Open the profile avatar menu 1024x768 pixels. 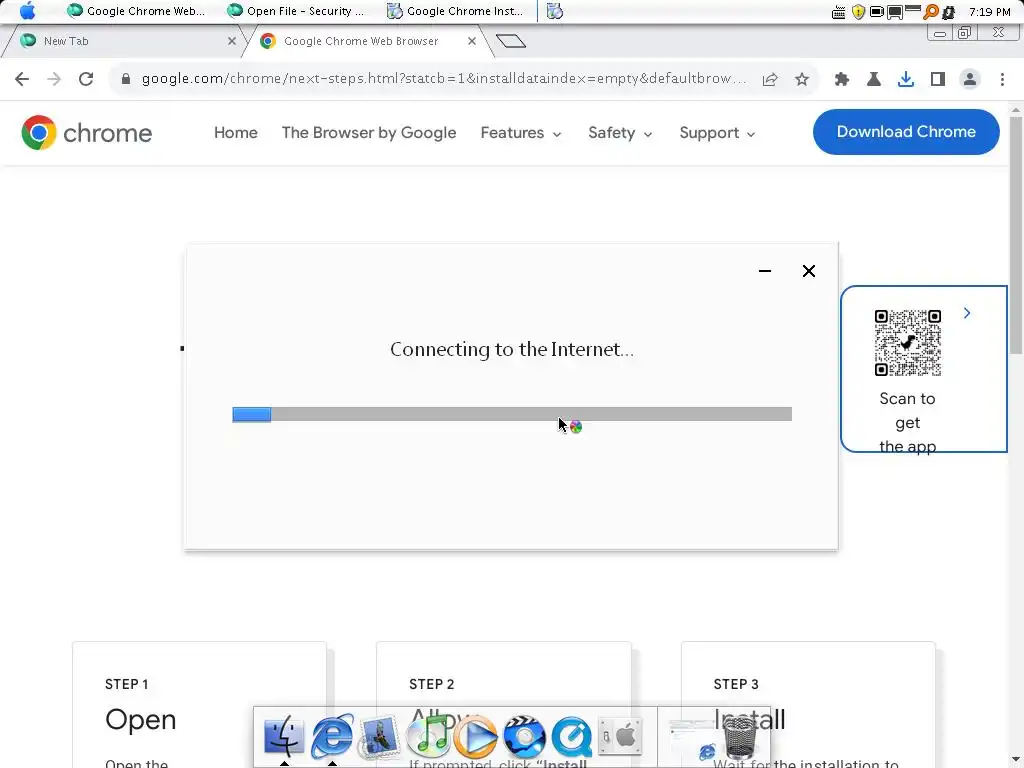click(970, 79)
